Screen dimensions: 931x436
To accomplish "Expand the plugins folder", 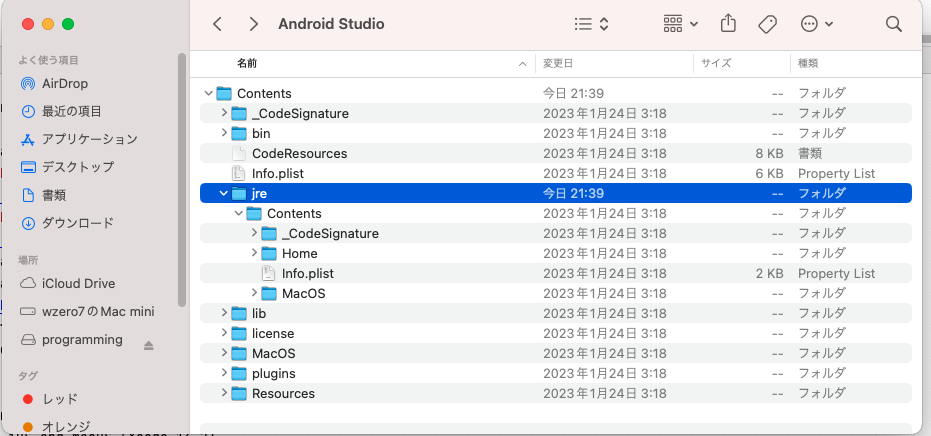I will (x=224, y=373).
